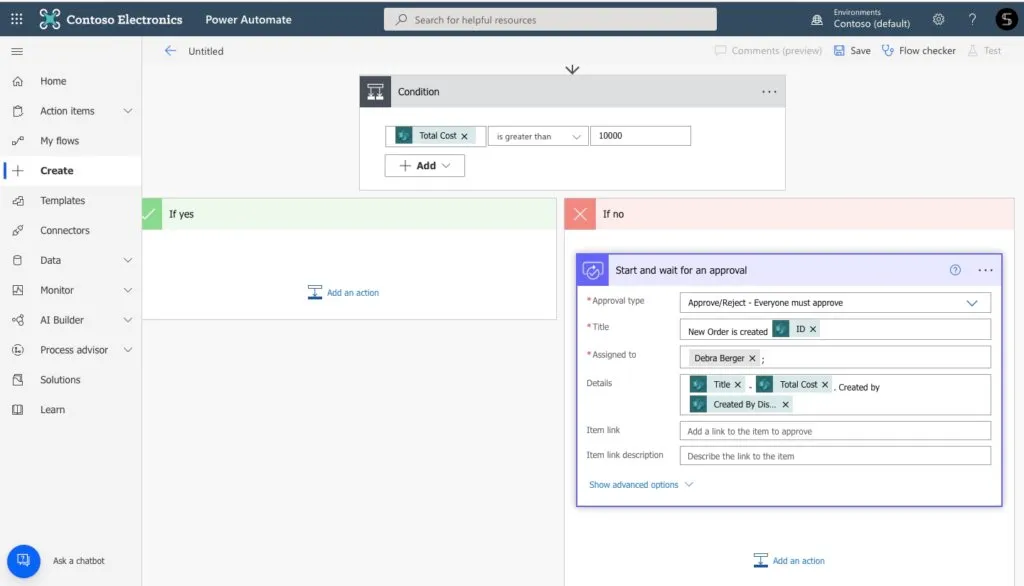The width and height of the screenshot is (1024, 586).
Task: Open the 'is greater than' operator dropdown
Action: tap(538, 136)
